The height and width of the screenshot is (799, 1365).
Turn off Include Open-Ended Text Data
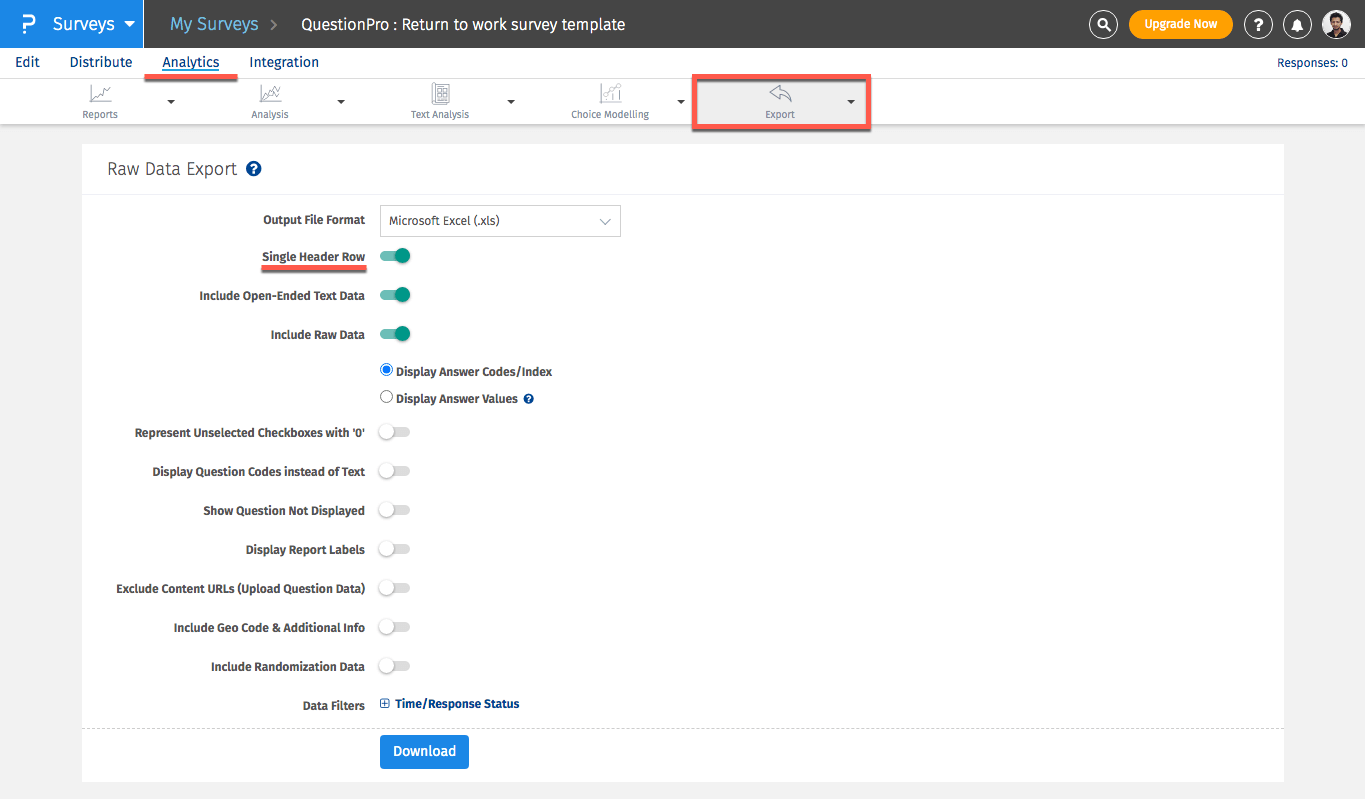[x=395, y=295]
